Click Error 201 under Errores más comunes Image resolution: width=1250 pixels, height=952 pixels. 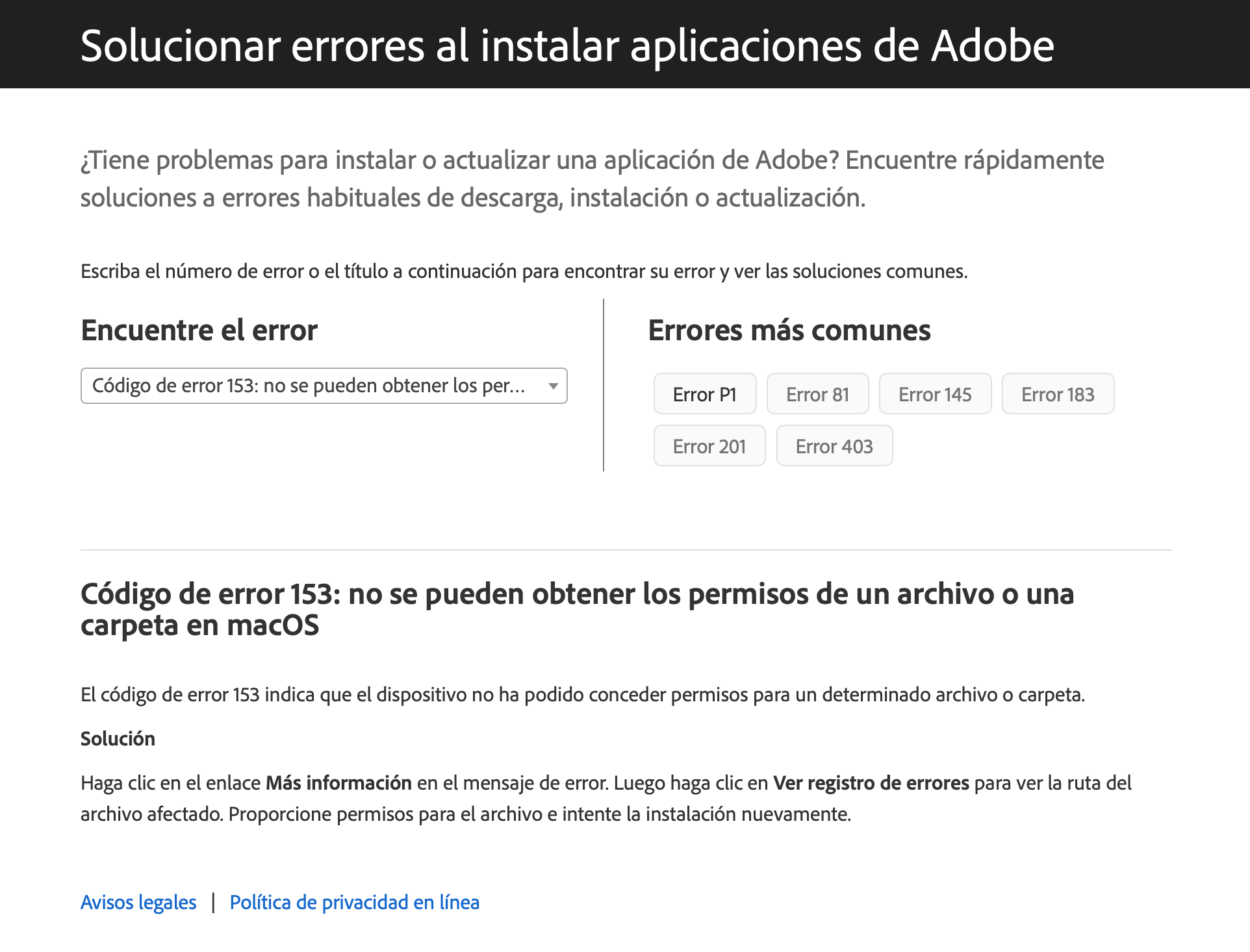point(709,445)
